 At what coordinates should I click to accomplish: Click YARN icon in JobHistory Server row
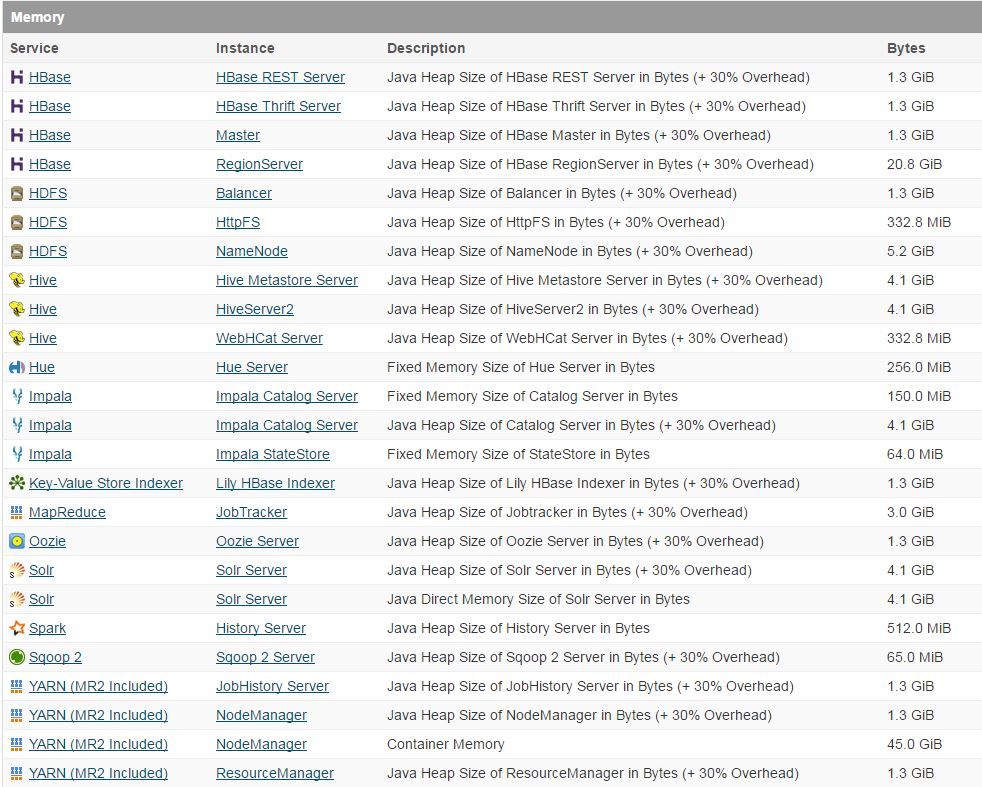(x=17, y=686)
